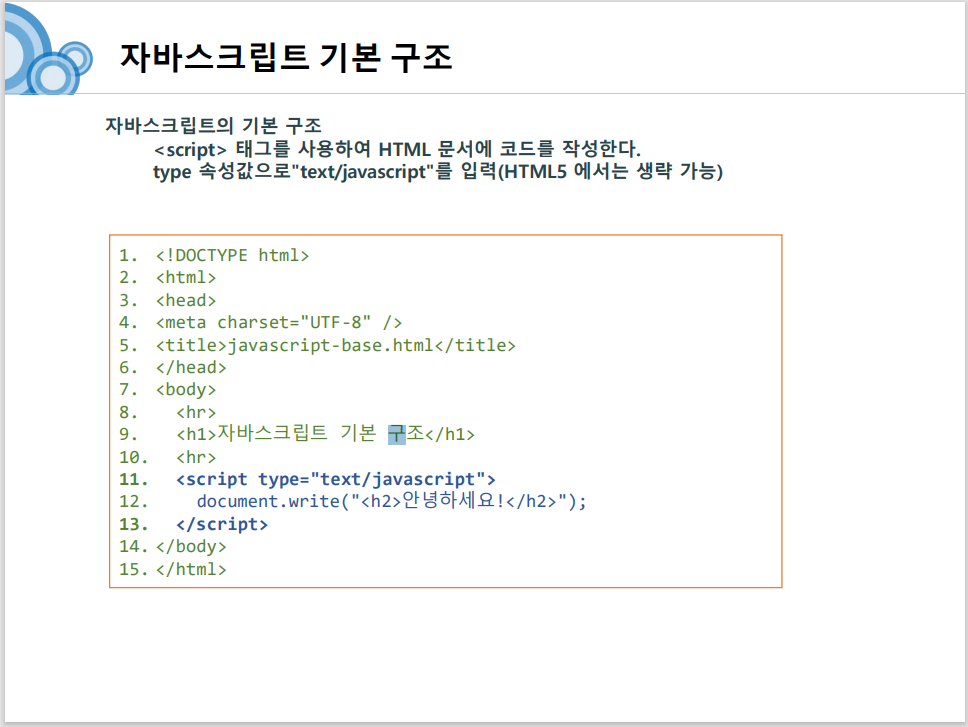Click code line 6 closing </head> tag
The width and height of the screenshot is (968, 727).
pos(191,367)
